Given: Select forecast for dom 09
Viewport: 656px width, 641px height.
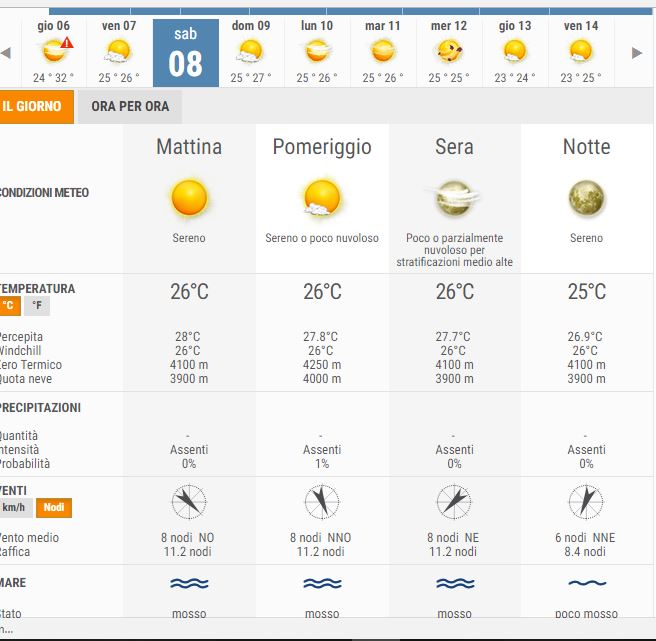Looking at the screenshot, I should click(250, 52).
